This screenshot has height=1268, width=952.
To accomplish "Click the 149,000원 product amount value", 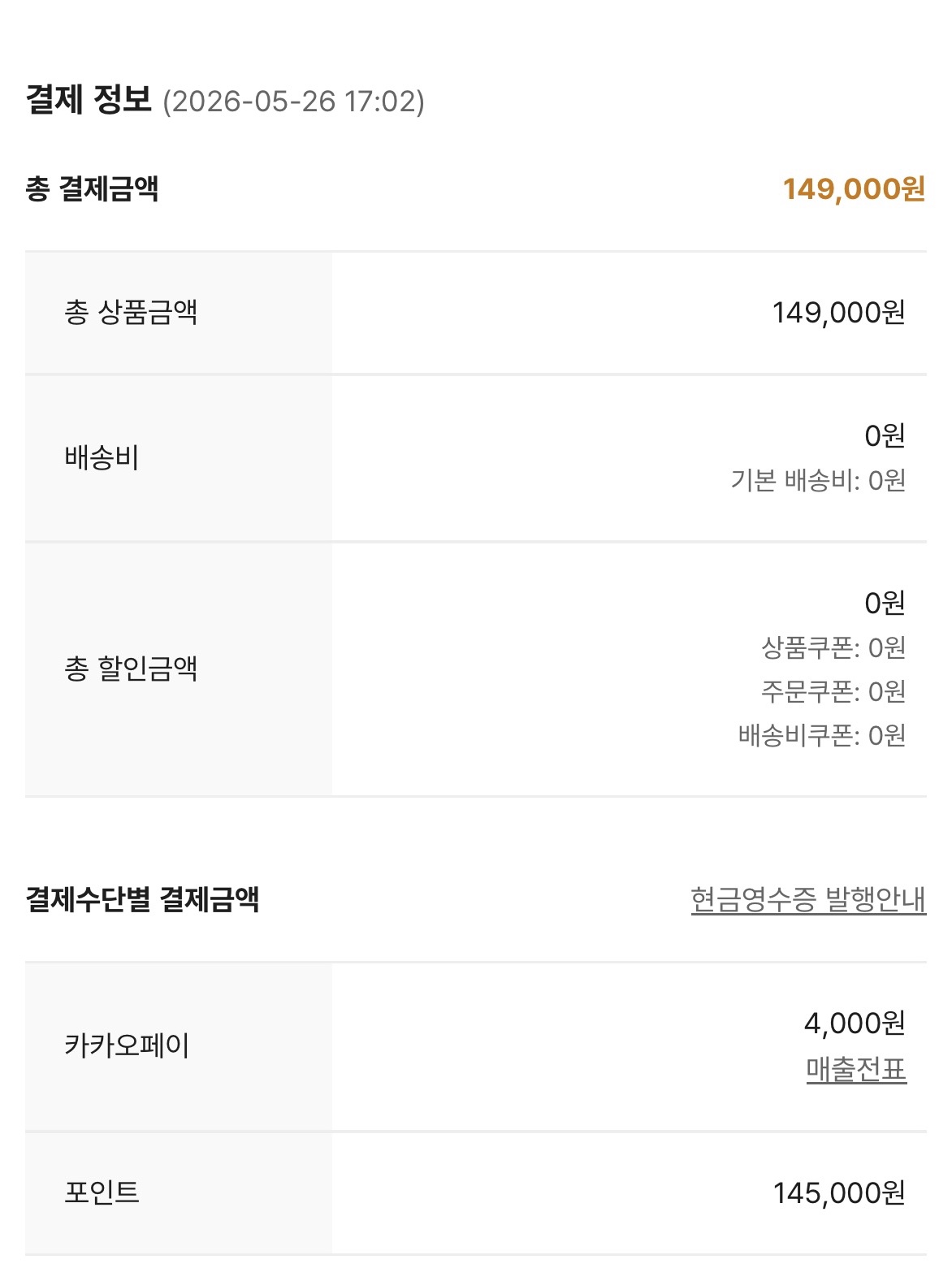I will [x=838, y=312].
